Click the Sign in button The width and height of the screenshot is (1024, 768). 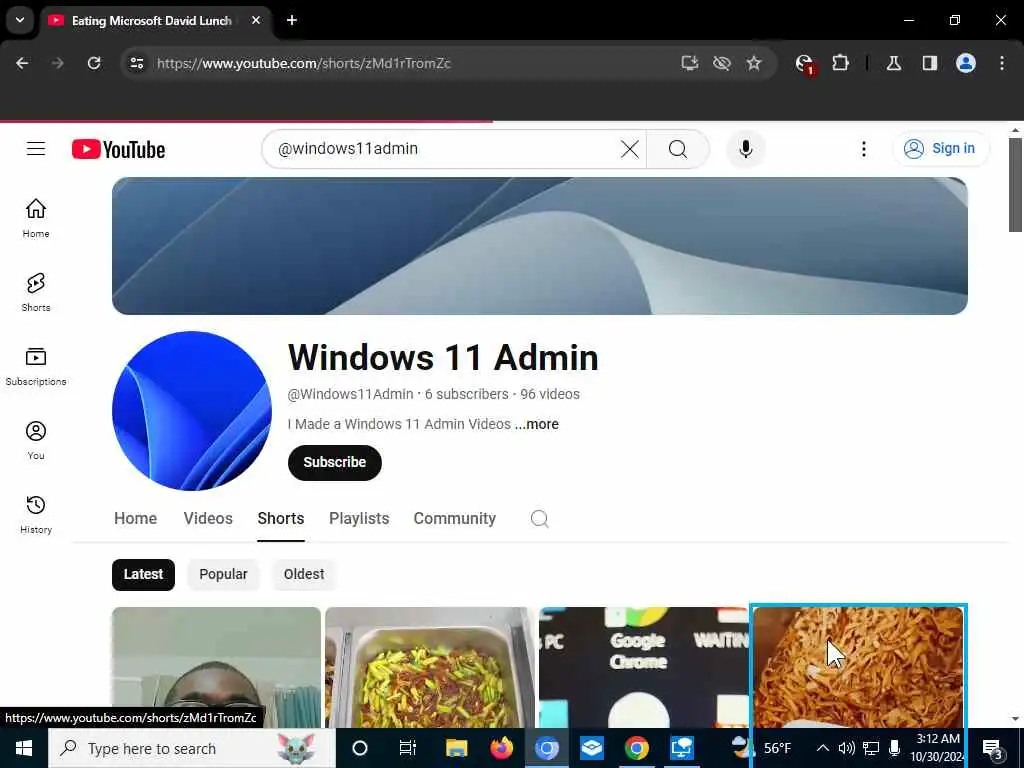pos(940,149)
